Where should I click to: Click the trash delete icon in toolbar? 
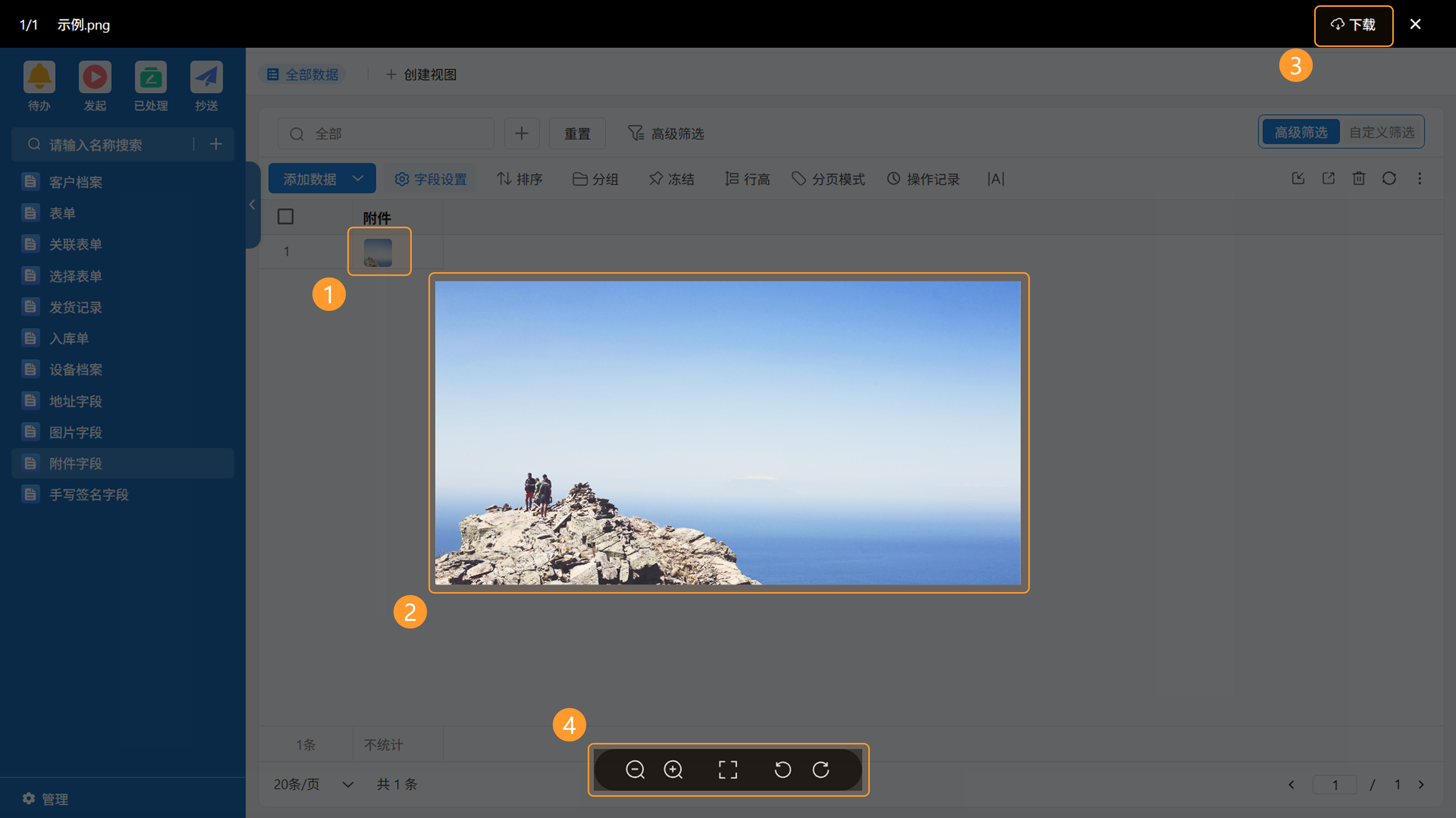point(1359,179)
